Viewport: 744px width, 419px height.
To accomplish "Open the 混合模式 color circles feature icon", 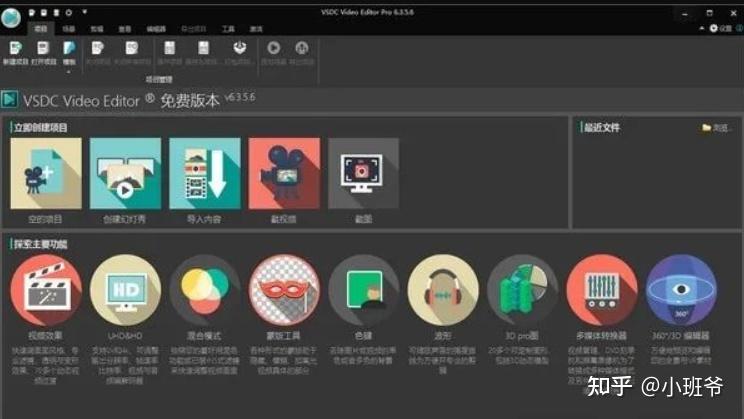I will click(x=205, y=290).
